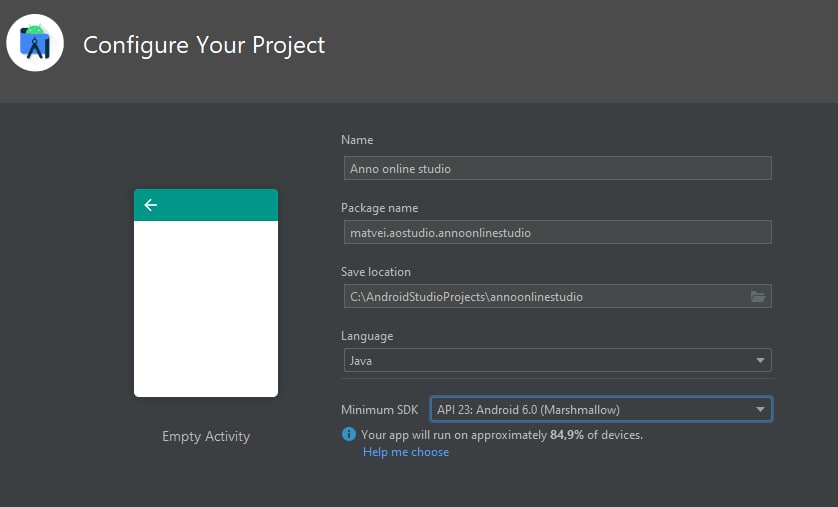The image size is (838, 507).
Task: Click the Help me choose link
Action: point(406,452)
